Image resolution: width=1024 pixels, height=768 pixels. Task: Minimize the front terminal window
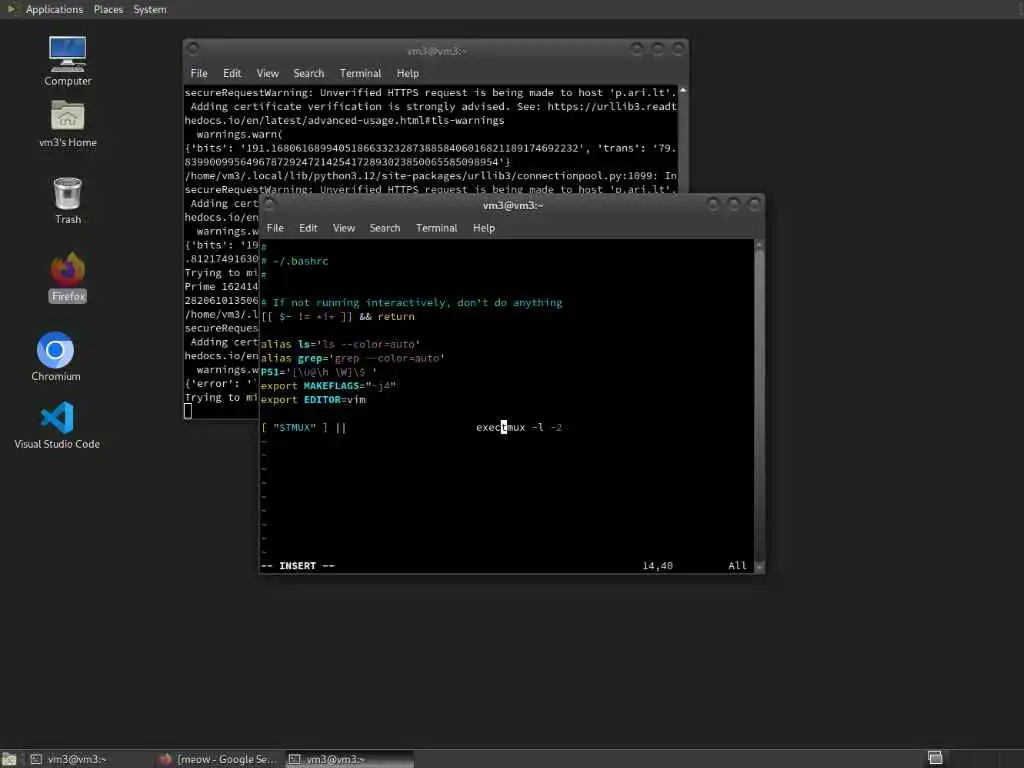click(713, 204)
